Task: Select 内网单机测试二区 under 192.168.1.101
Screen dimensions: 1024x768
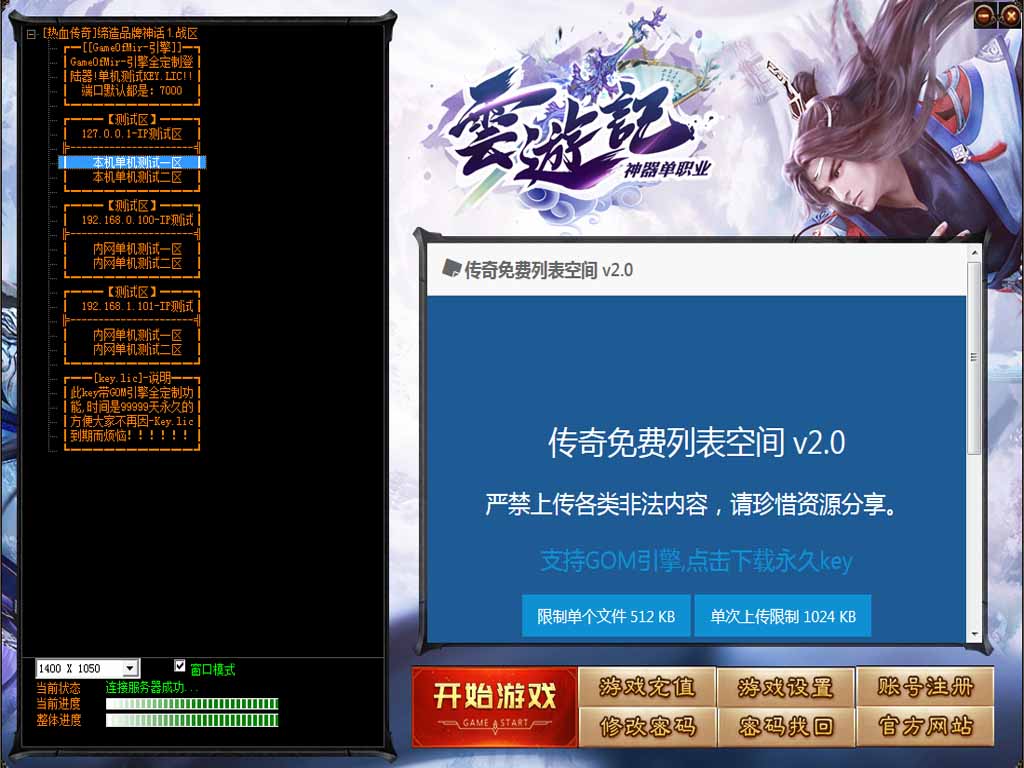Action: 137,350
